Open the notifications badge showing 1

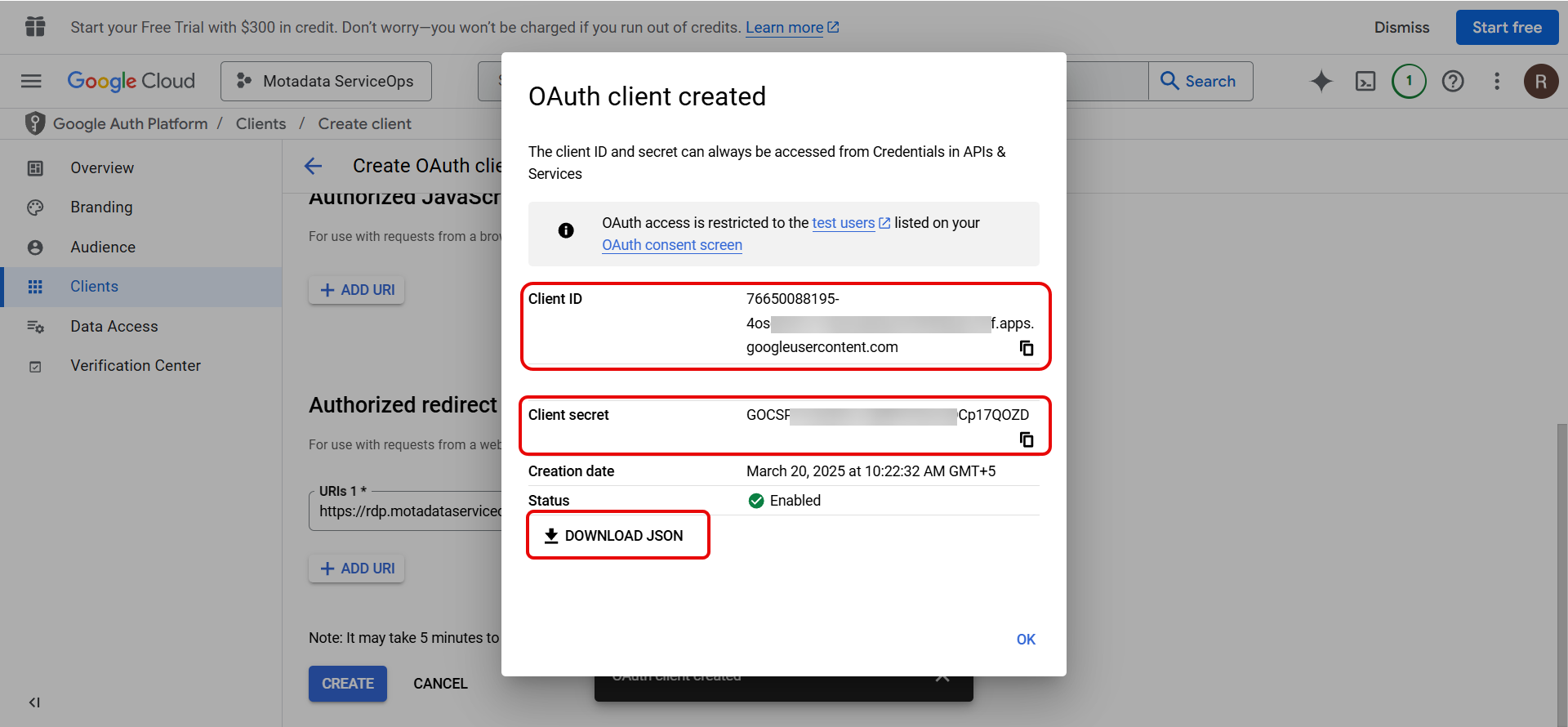point(1409,81)
